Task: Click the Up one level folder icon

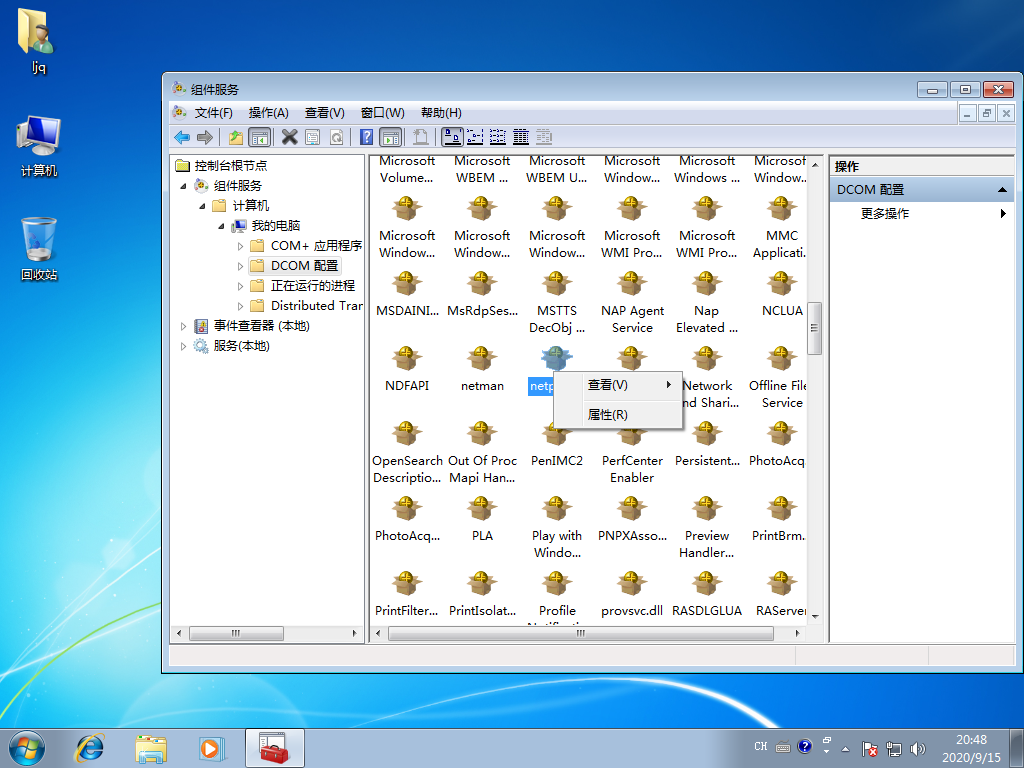Action: pyautogui.click(x=236, y=137)
